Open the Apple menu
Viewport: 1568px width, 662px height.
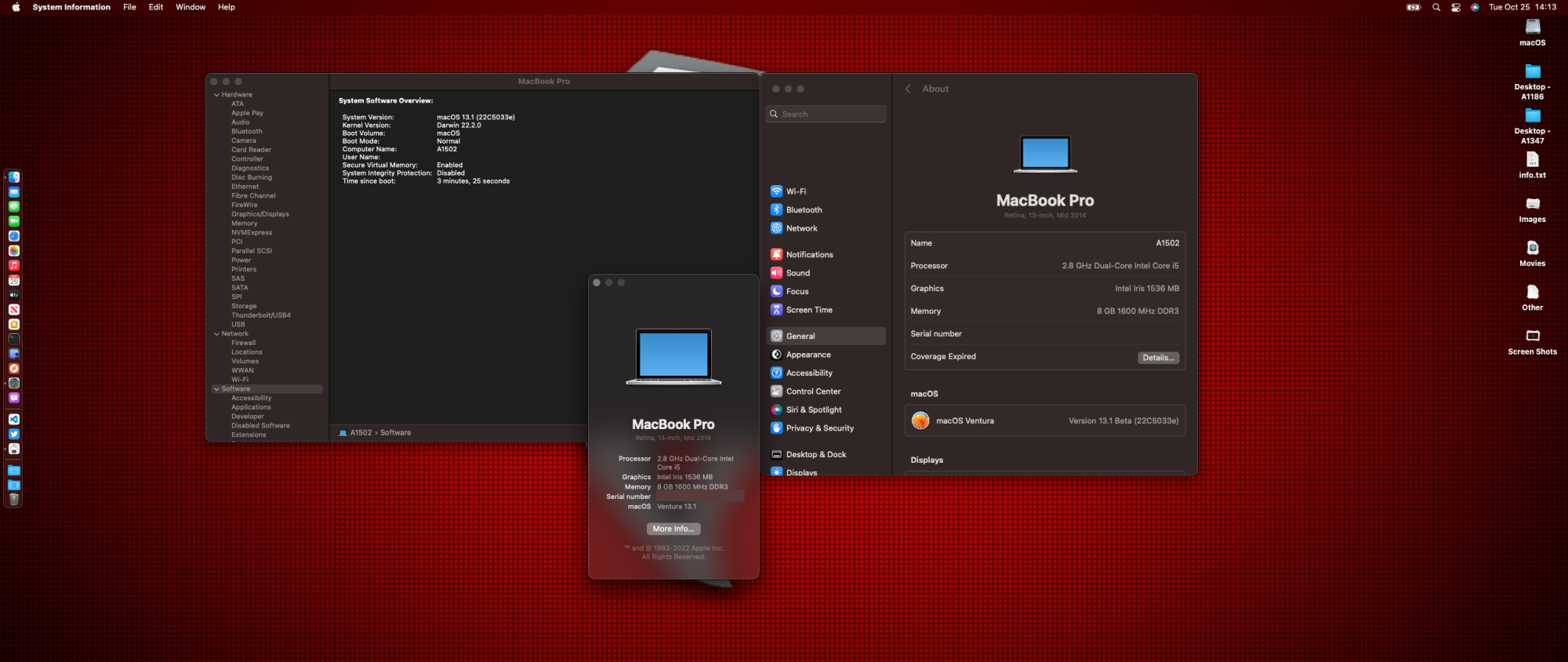click(x=16, y=7)
